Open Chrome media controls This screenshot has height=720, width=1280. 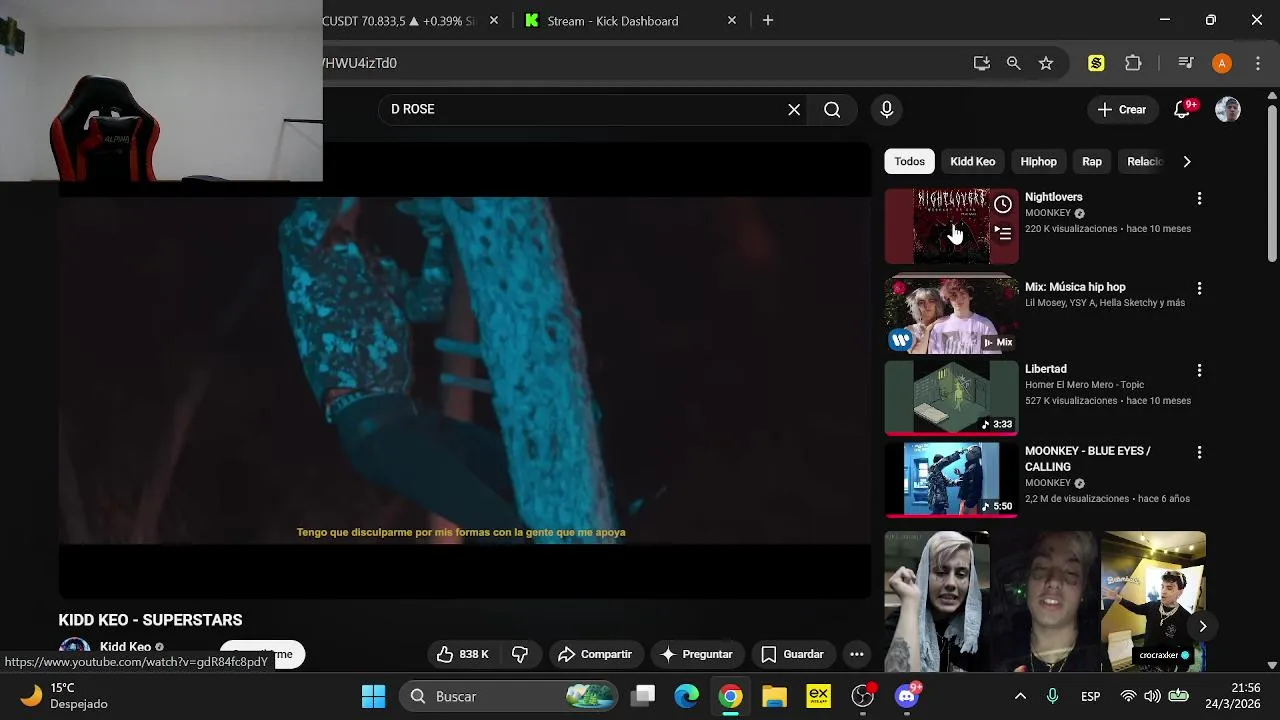[x=1186, y=63]
